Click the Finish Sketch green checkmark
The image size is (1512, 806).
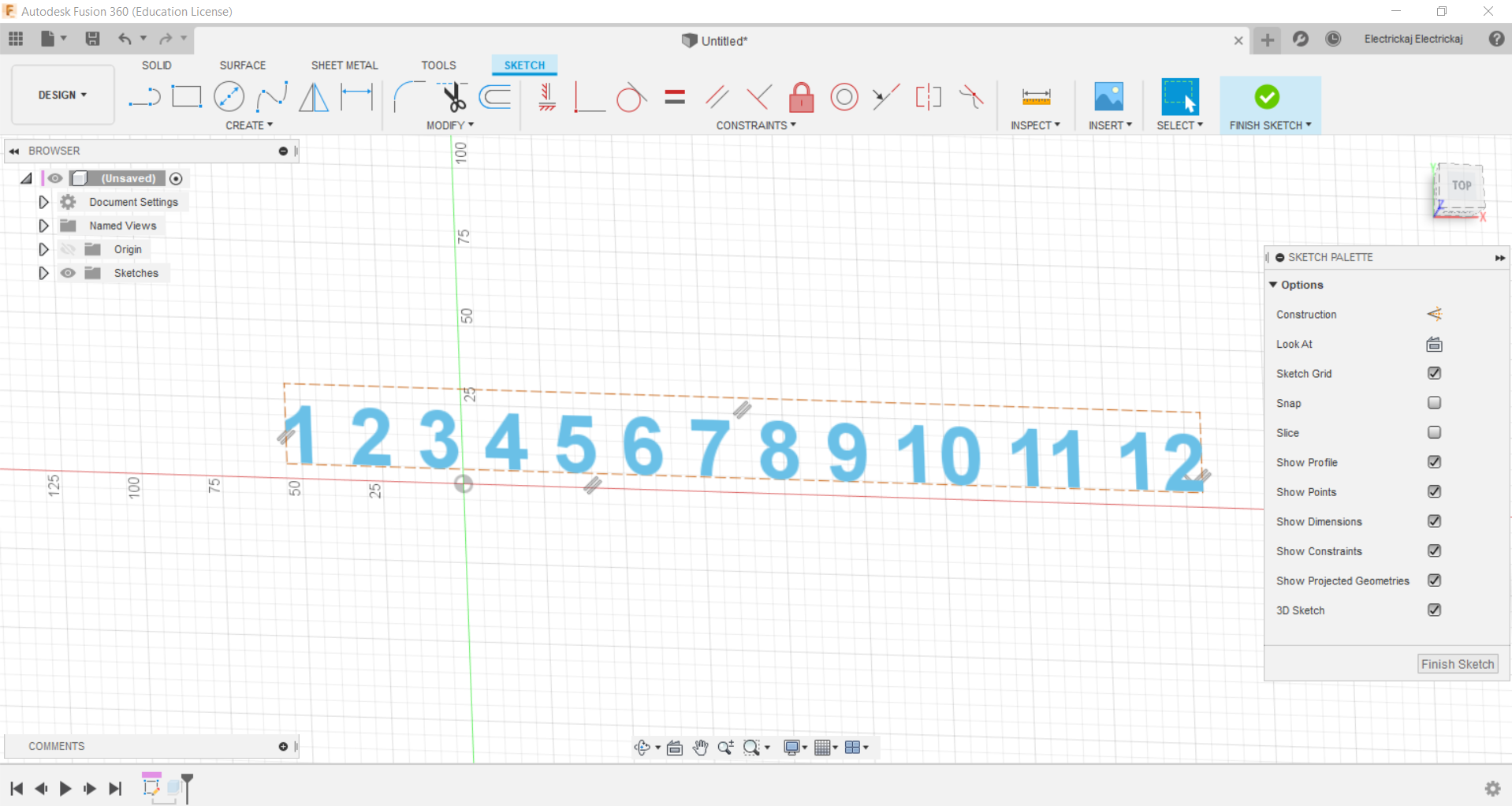click(1267, 97)
